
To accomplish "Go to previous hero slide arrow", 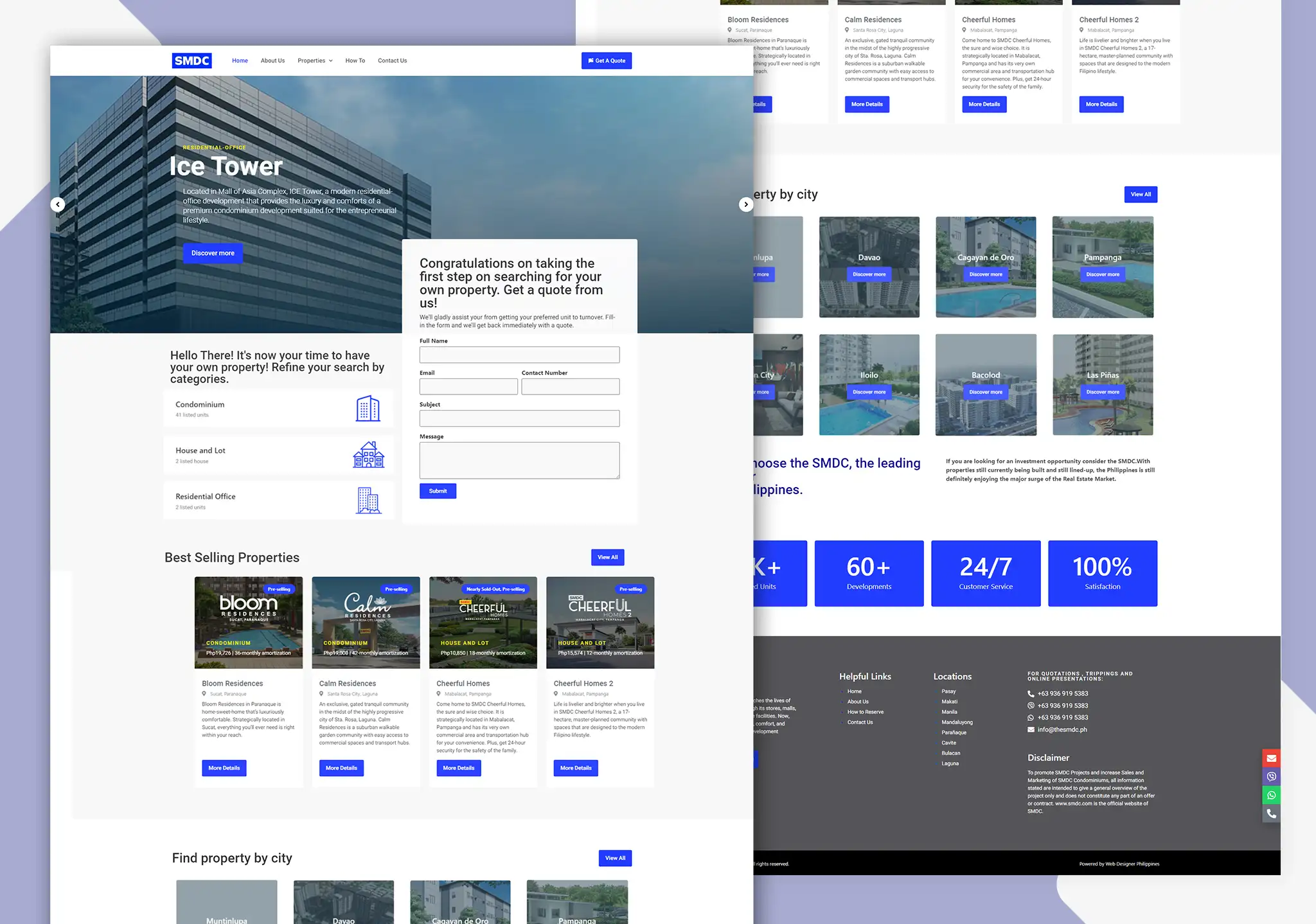I will point(58,204).
